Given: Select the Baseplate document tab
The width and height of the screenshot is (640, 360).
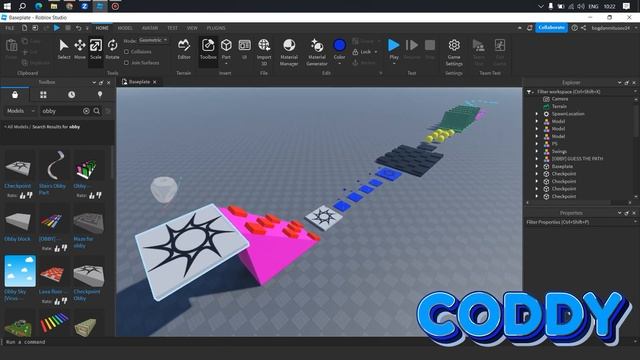Looking at the screenshot, I should click(x=139, y=82).
